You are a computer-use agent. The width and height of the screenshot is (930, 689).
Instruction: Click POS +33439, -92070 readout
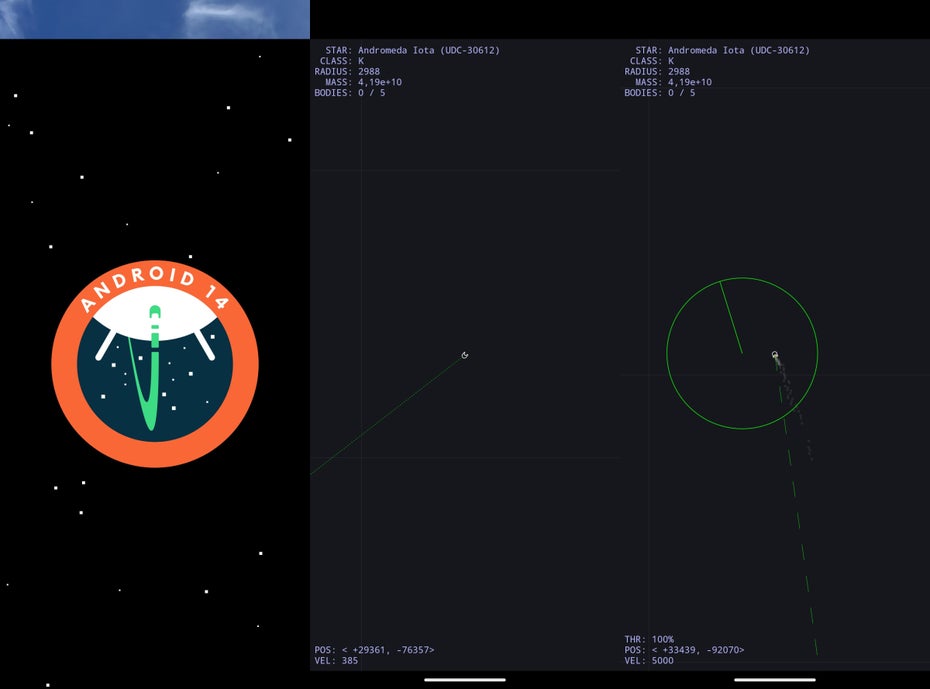684,650
